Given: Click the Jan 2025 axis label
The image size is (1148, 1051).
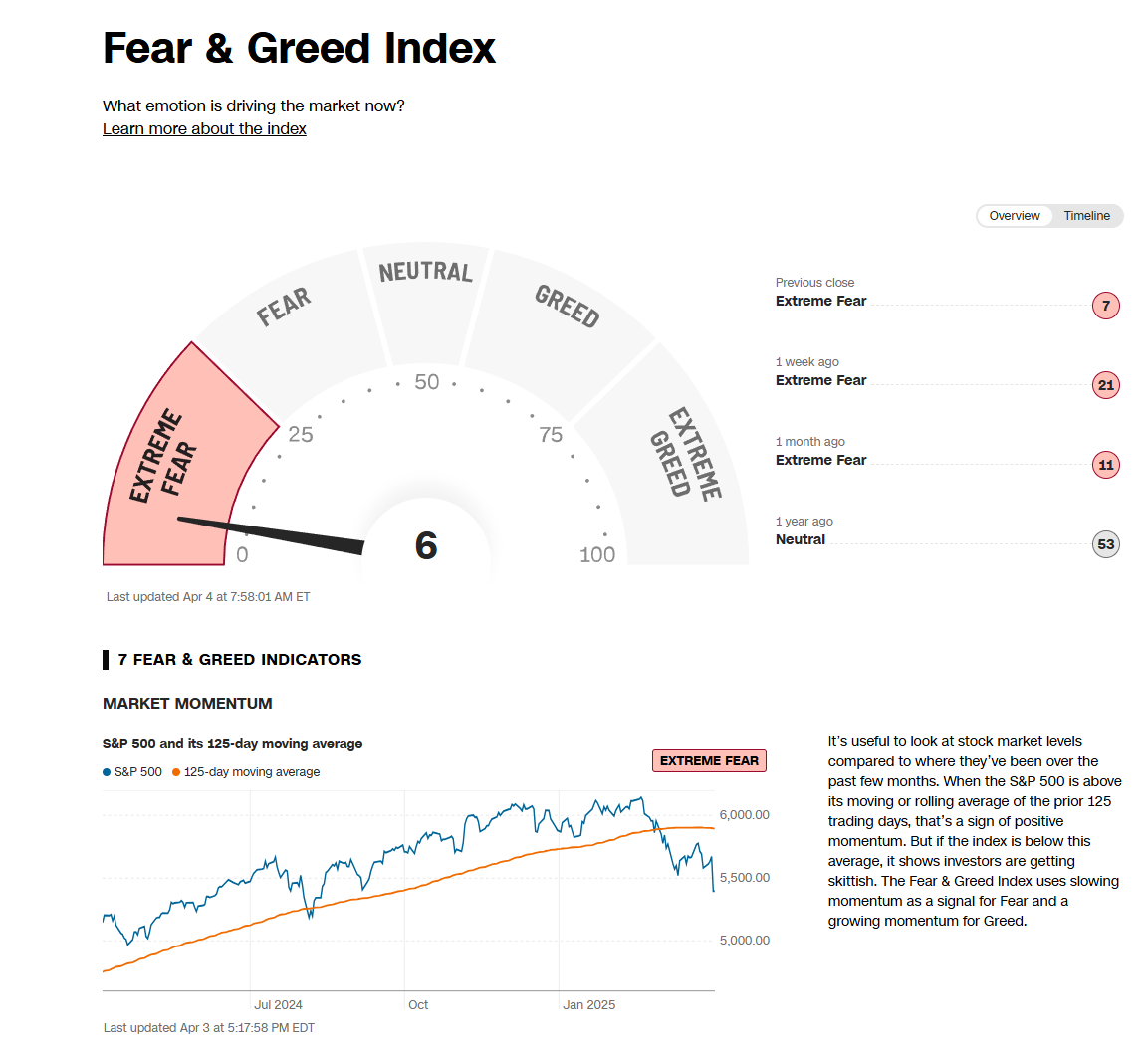Looking at the screenshot, I should point(588,1005).
